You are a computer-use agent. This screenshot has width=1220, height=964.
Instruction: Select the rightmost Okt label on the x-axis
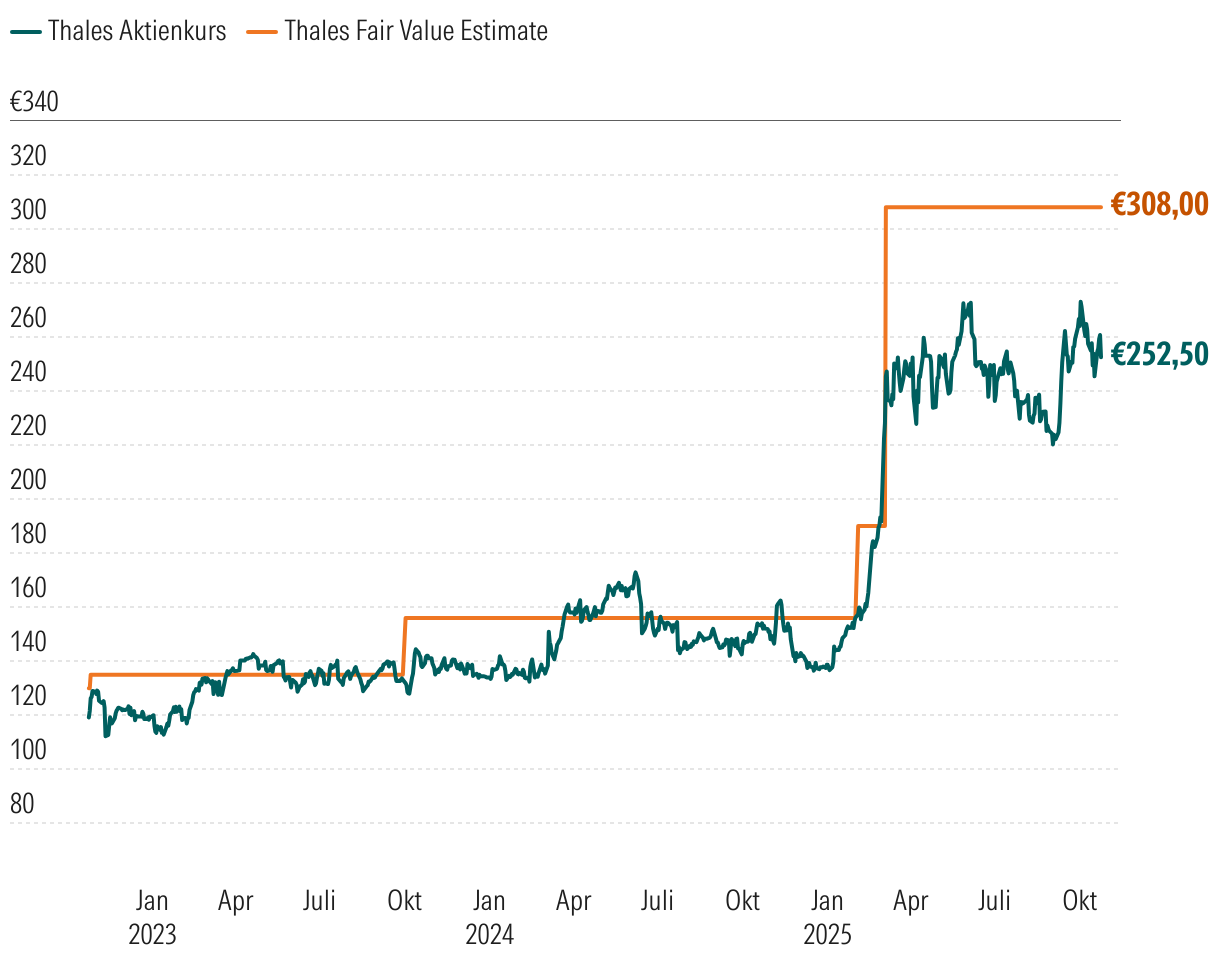coord(1080,901)
